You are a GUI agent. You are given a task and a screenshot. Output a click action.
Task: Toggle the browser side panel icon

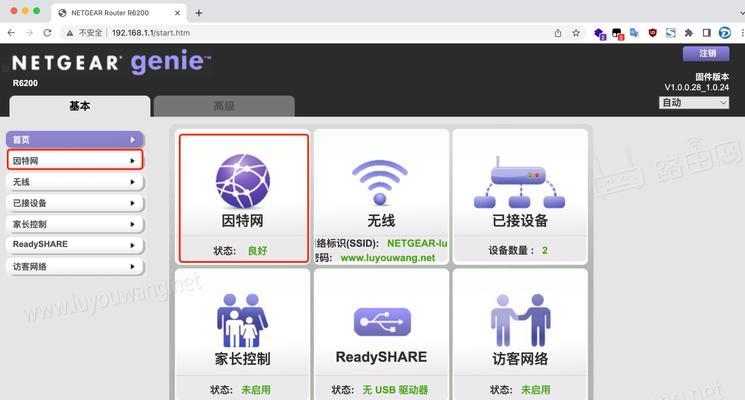pos(707,33)
